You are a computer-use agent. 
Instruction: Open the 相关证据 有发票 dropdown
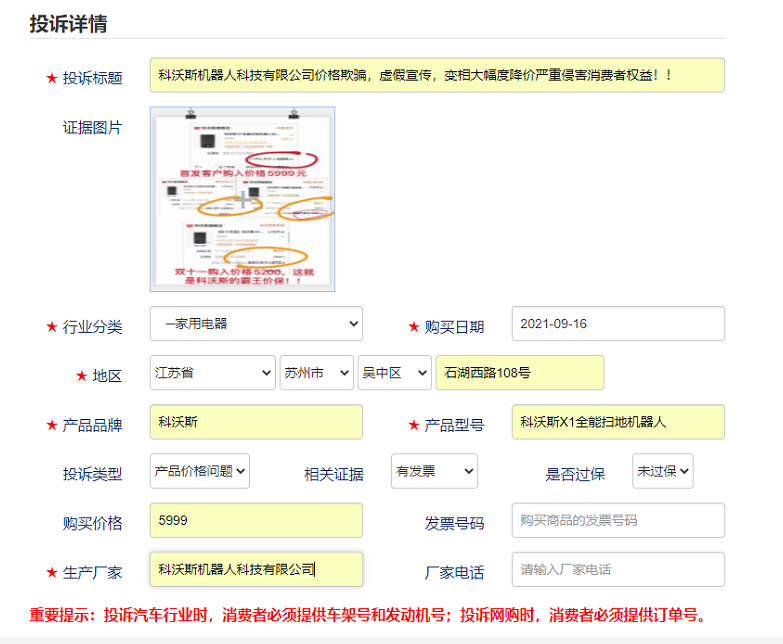(x=434, y=471)
